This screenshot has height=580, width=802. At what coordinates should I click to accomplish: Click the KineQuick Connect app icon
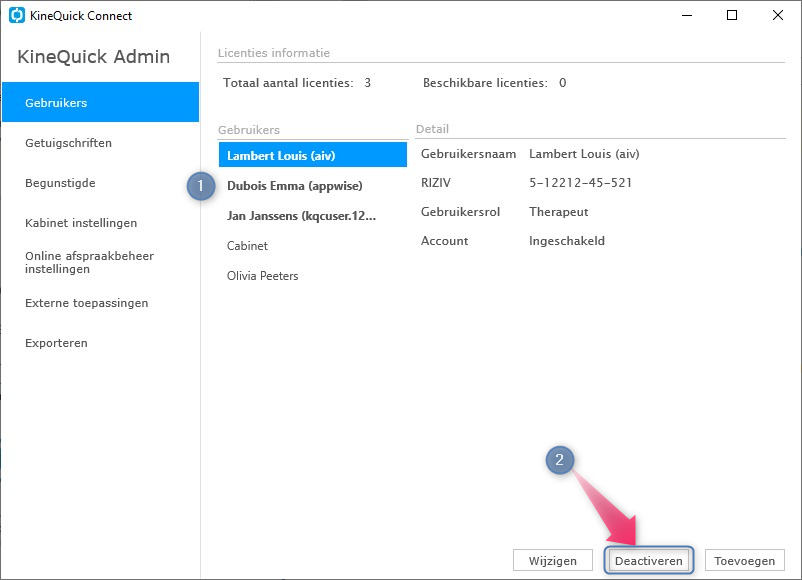tap(17, 15)
